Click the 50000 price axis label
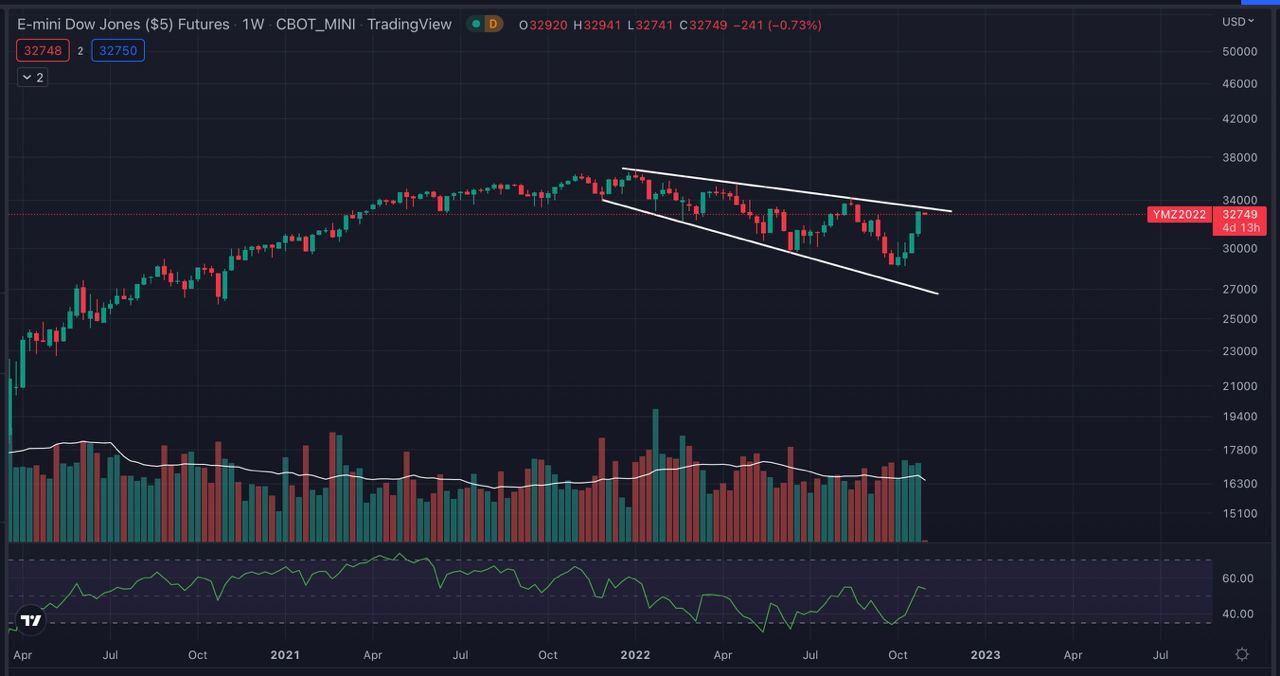The image size is (1280, 676). tap(1239, 51)
